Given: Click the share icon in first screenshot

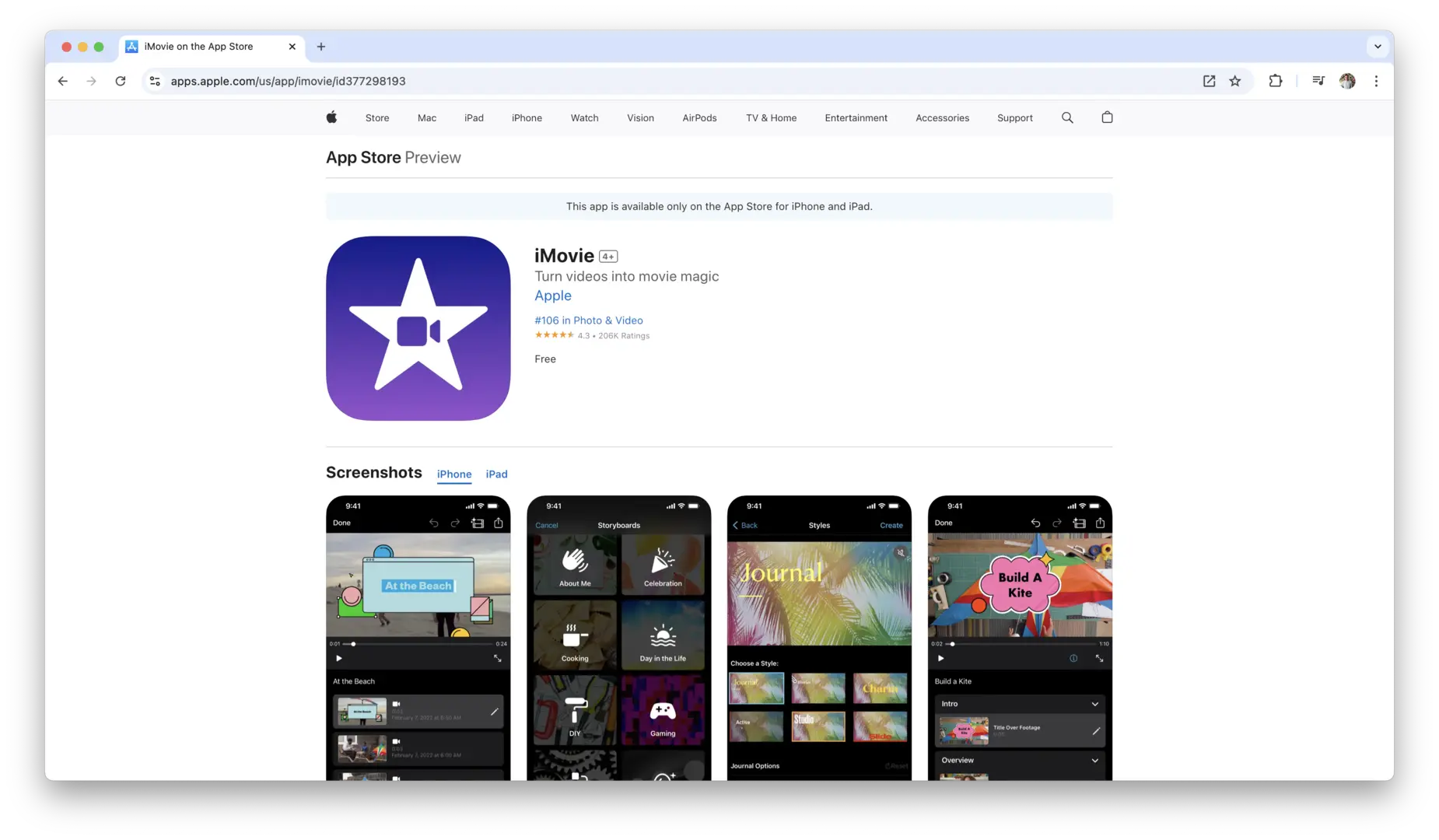Looking at the screenshot, I should pyautogui.click(x=499, y=523).
